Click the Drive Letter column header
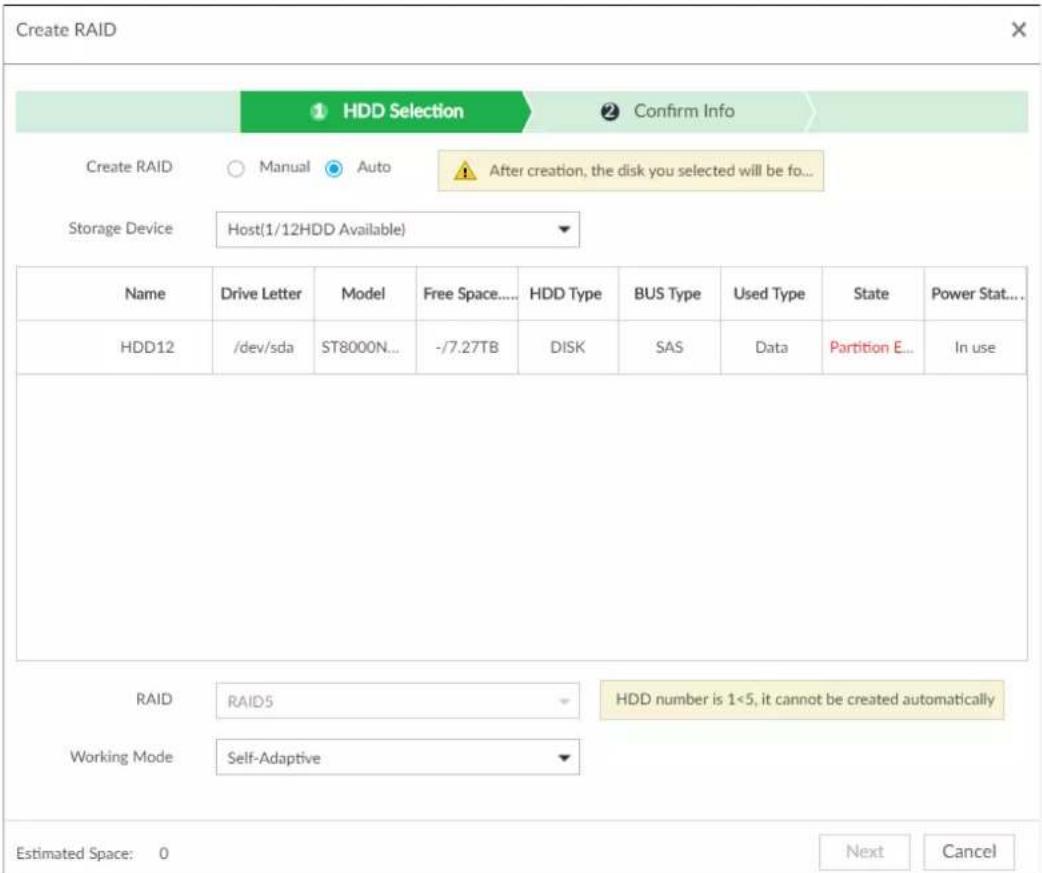The height and width of the screenshot is (873, 1042). (261, 294)
